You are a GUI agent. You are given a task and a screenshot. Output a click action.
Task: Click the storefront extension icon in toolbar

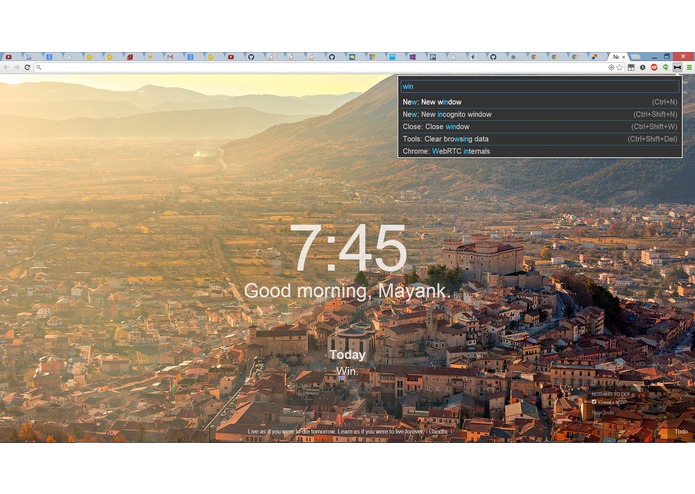(x=631, y=67)
